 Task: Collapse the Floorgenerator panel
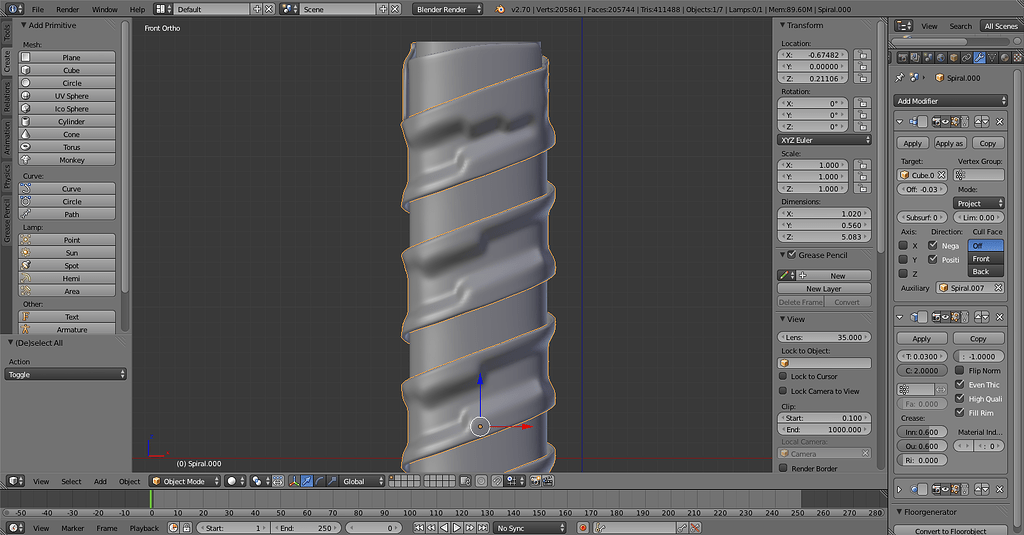(900, 512)
